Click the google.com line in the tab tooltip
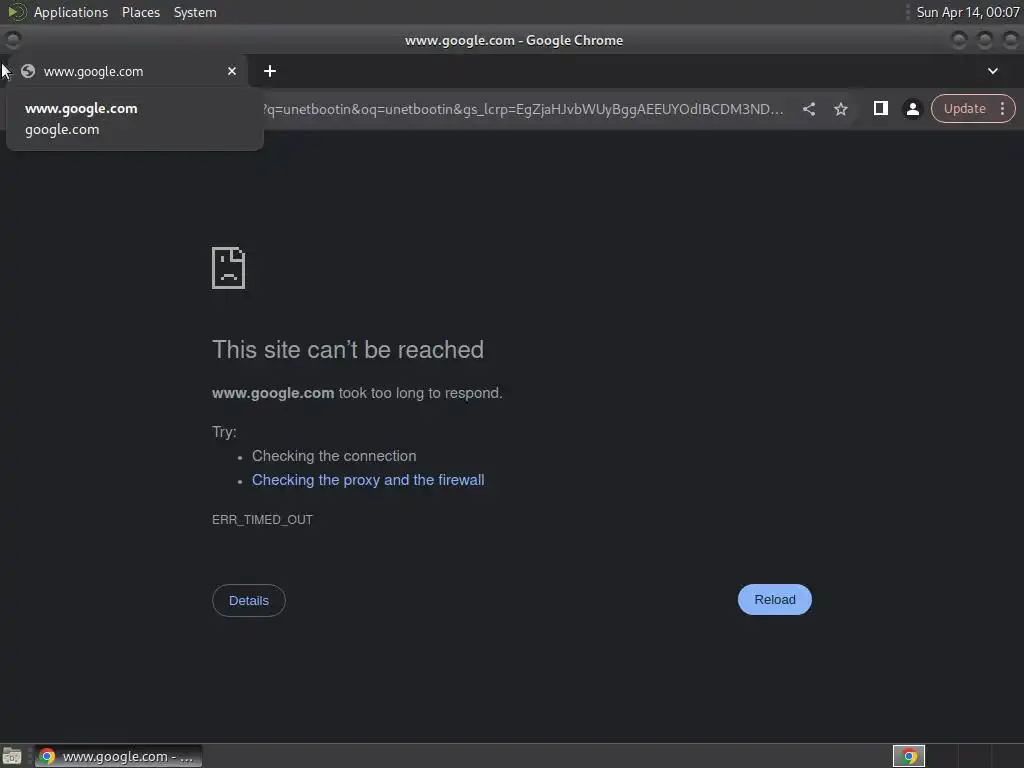Viewport: 1024px width, 768px height. click(x=62, y=129)
